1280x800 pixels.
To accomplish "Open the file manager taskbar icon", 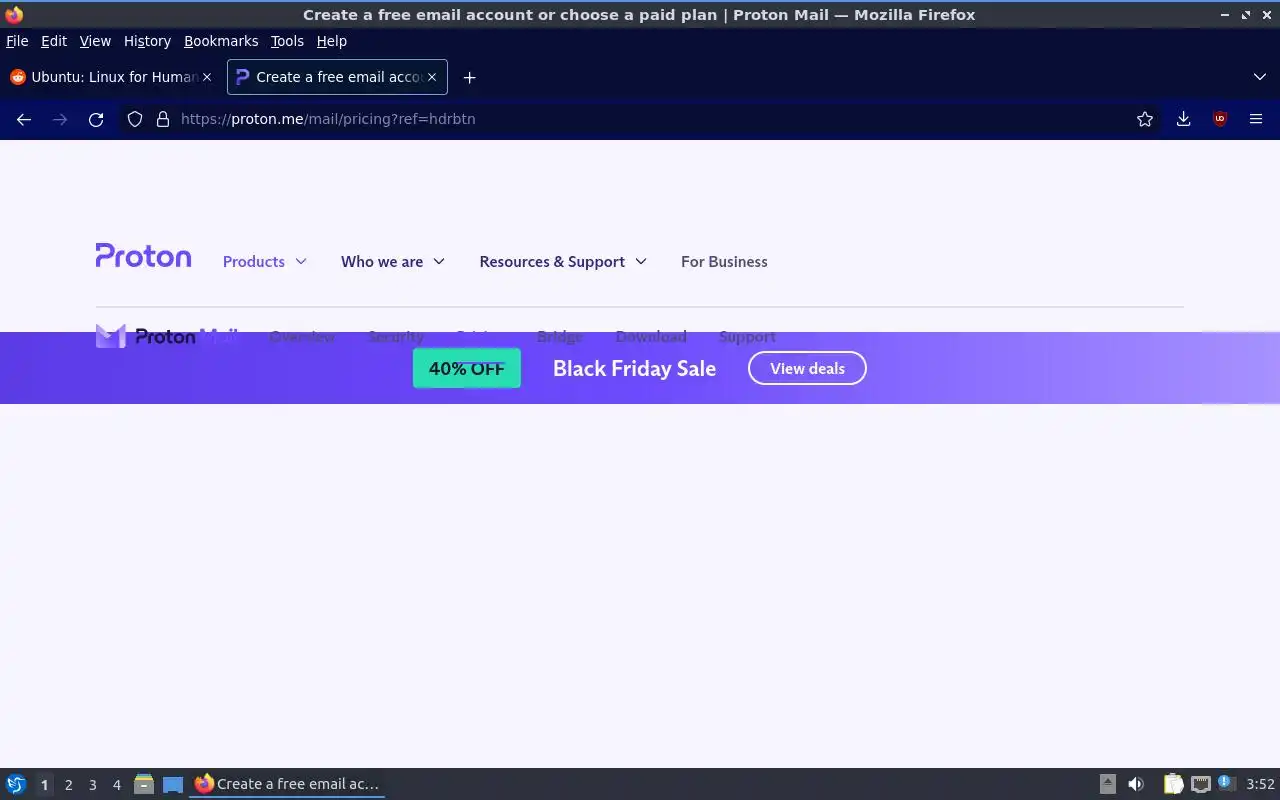I will click(144, 784).
